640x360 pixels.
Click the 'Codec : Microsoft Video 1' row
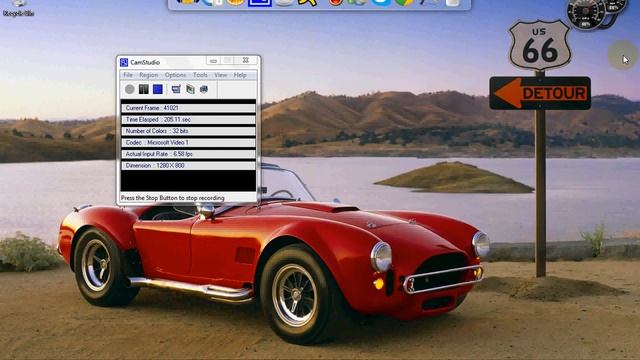[x=188, y=142]
